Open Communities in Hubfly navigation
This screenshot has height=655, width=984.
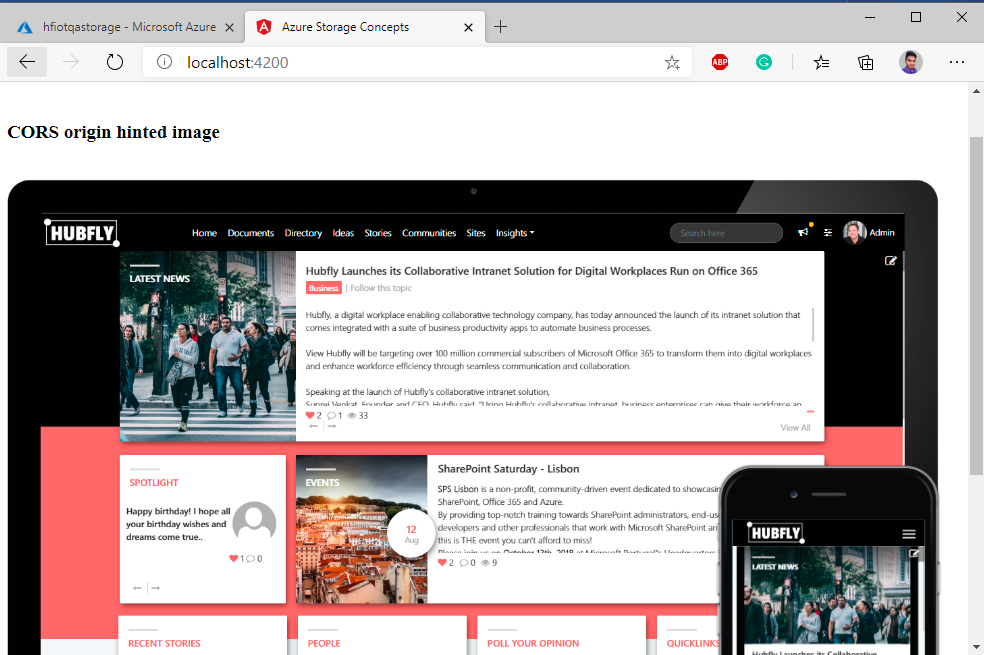click(429, 233)
